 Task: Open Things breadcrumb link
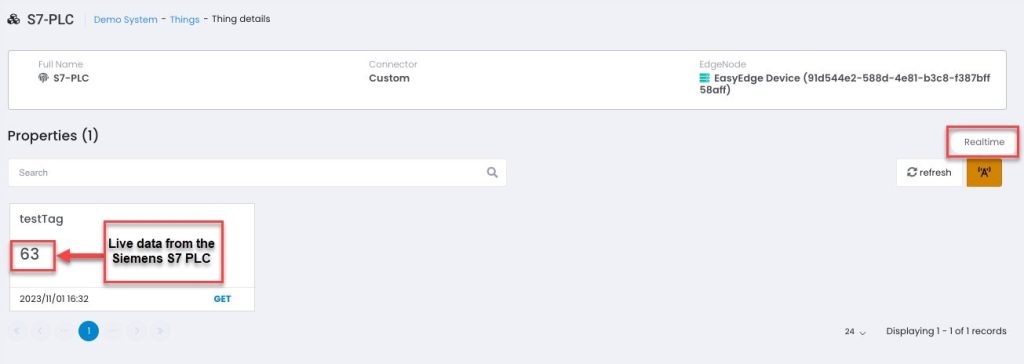(184, 20)
